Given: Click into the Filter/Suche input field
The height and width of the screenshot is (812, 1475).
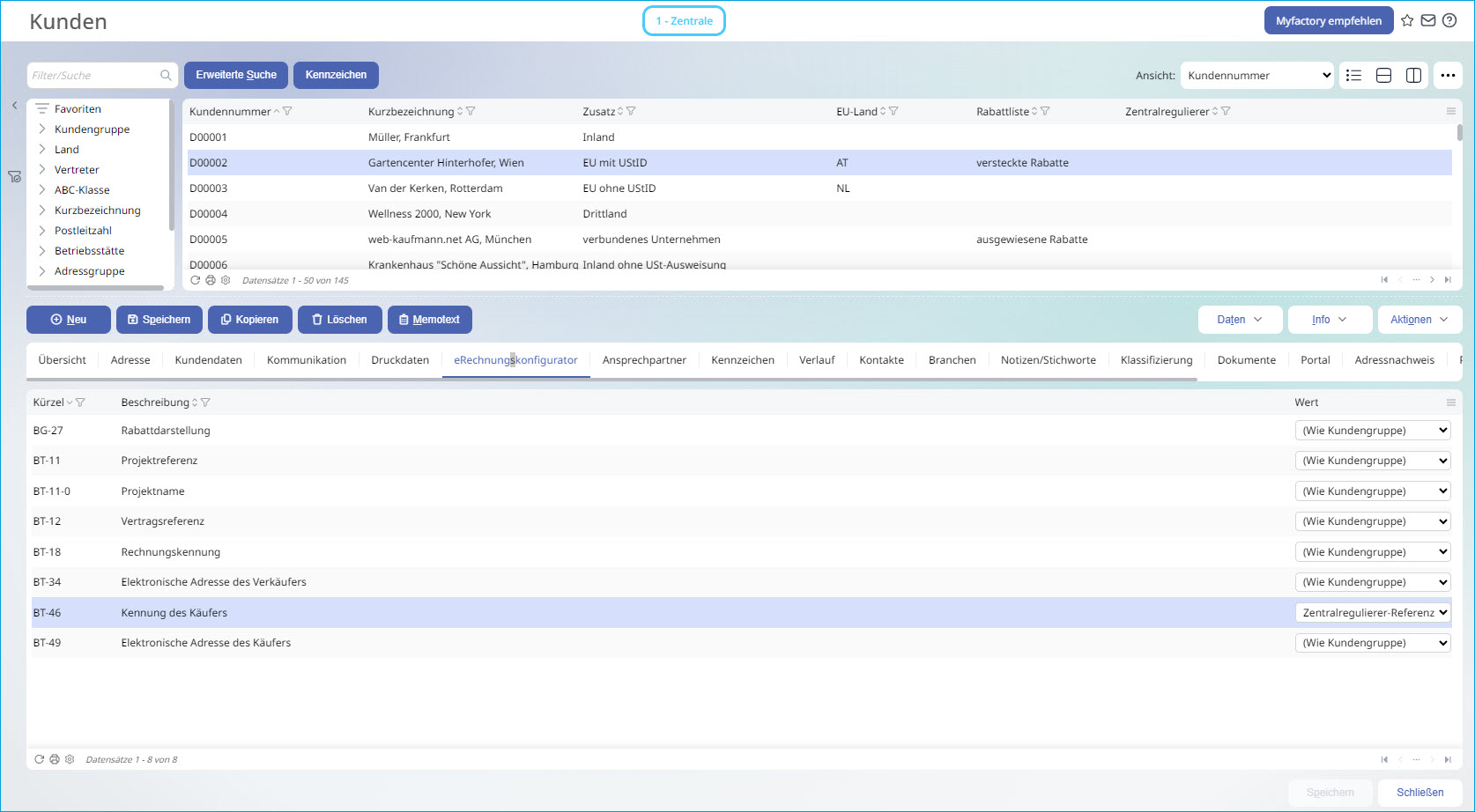Looking at the screenshot, I should 94,75.
